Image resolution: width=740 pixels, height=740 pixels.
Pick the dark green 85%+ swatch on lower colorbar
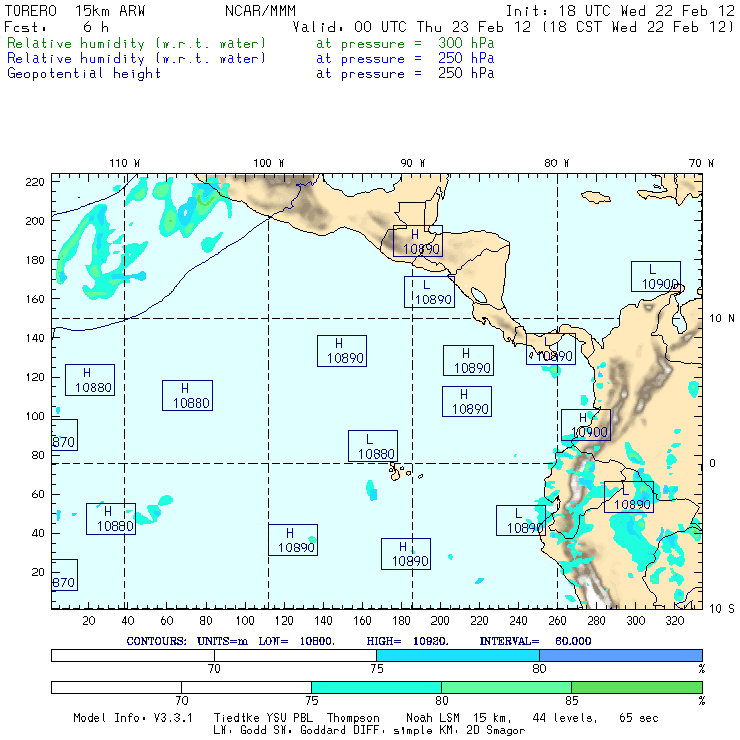click(x=637, y=687)
